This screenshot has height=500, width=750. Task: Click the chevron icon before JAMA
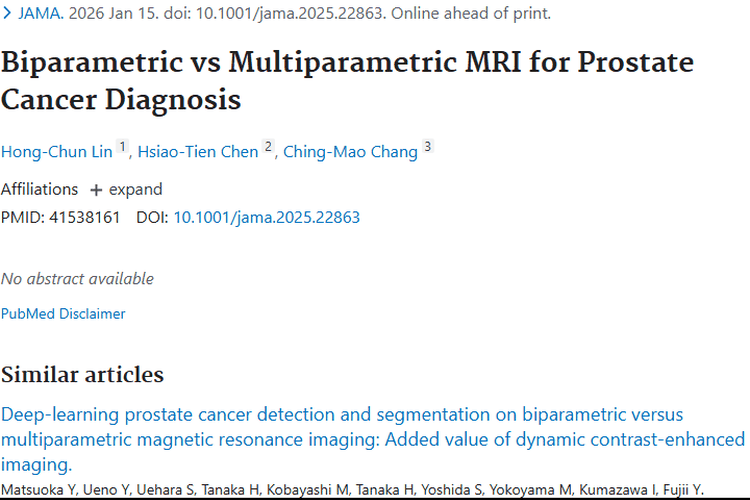[x=8, y=14]
